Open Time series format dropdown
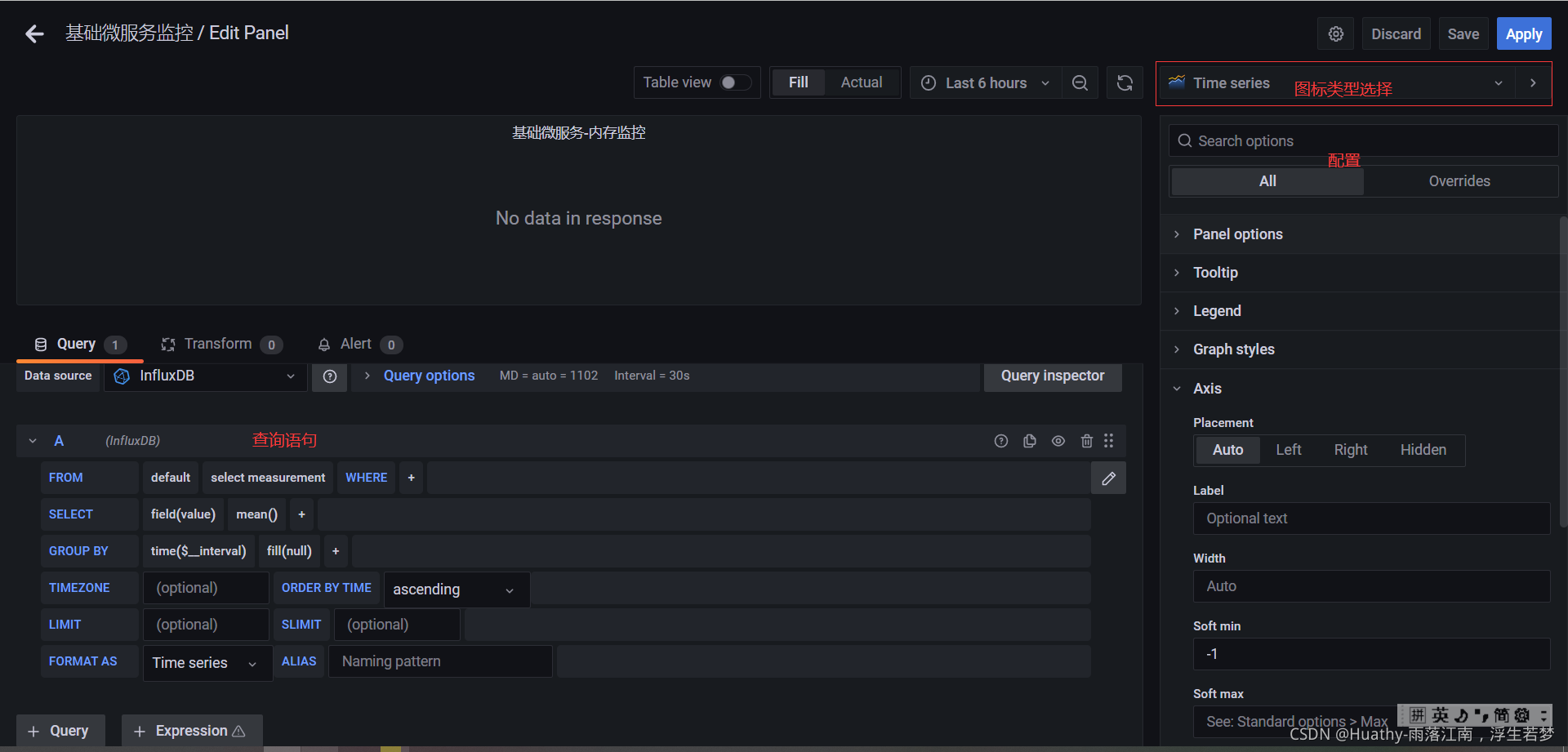This screenshot has height=752, width=1568. point(207,663)
